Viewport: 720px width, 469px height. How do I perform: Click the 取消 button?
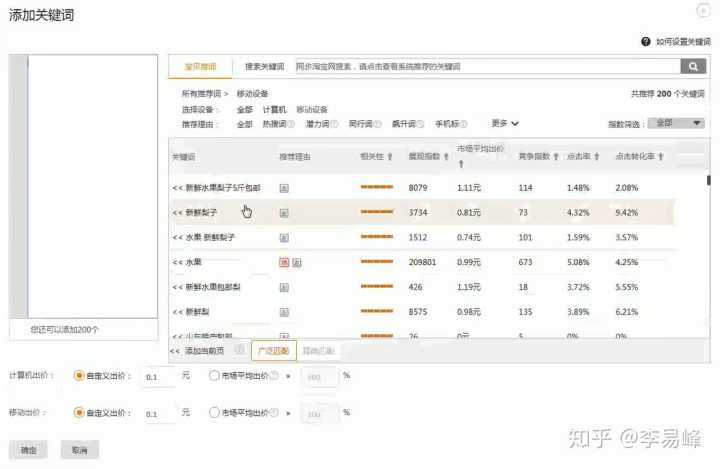pyautogui.click(x=79, y=450)
